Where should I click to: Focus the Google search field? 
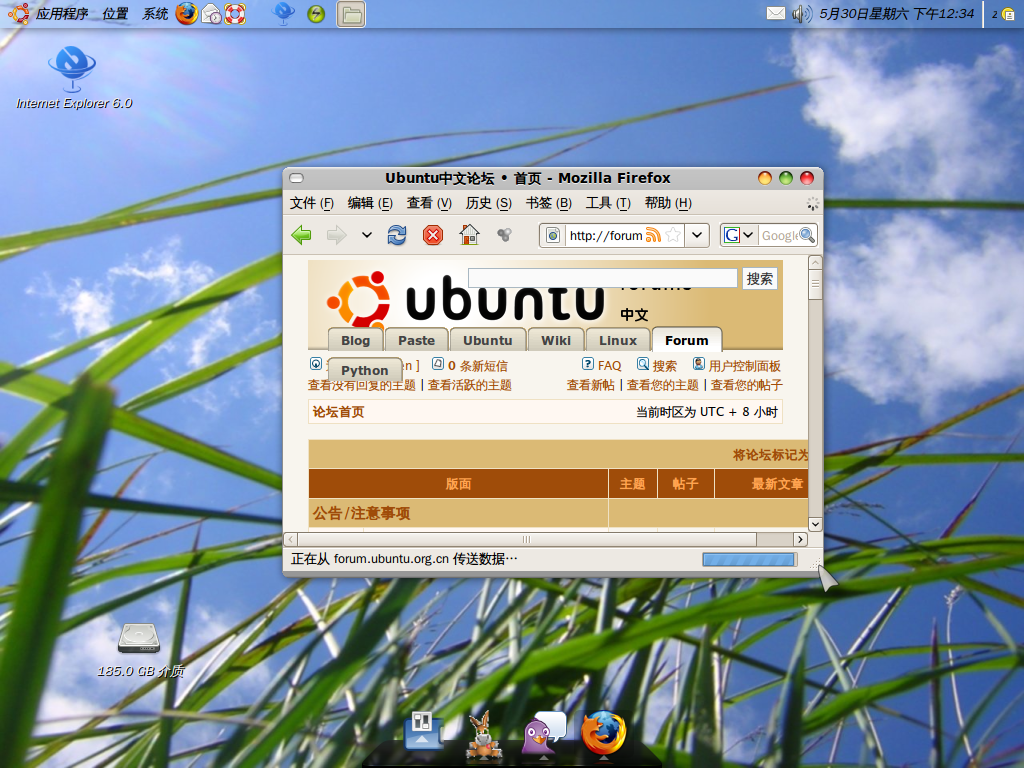[x=779, y=235]
